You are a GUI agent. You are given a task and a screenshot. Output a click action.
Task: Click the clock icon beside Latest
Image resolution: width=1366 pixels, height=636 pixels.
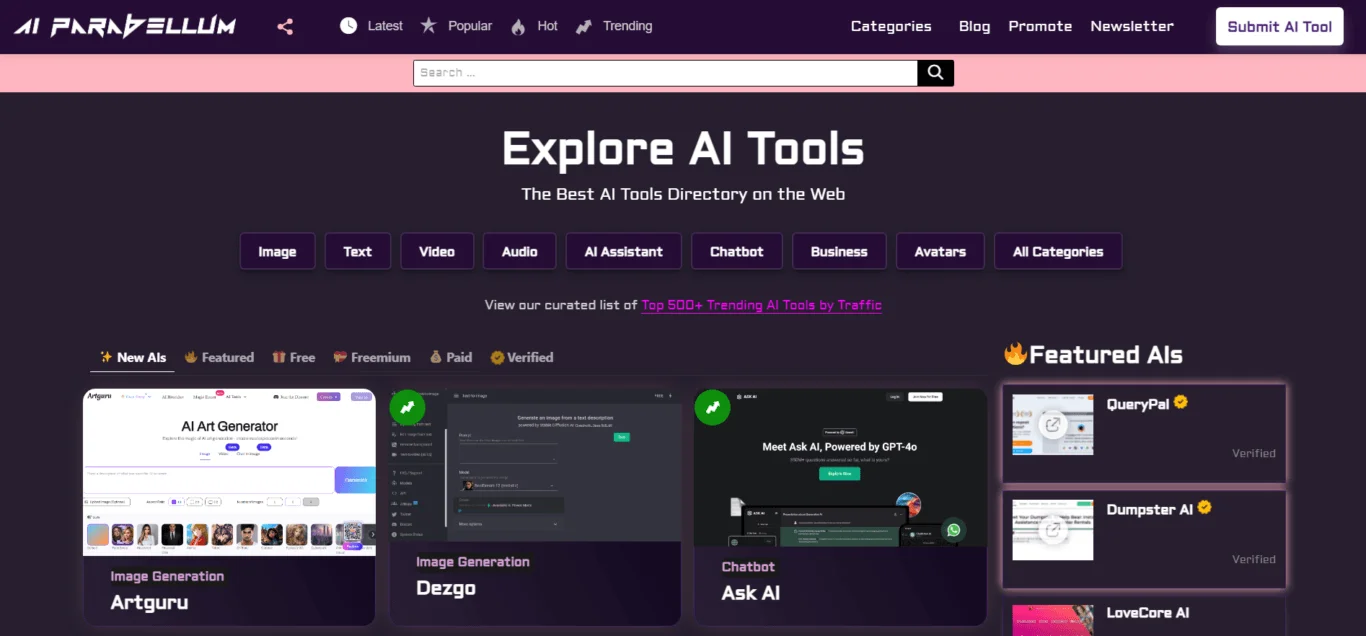point(348,26)
